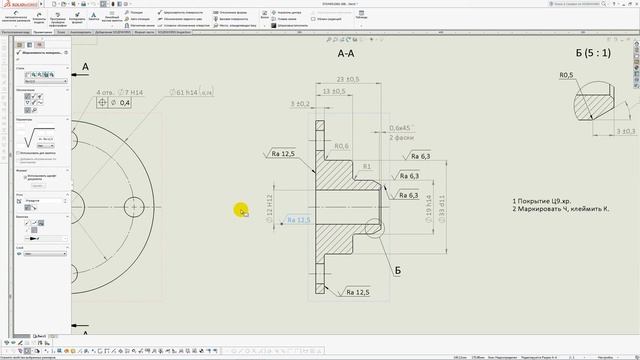Viewport: 640px width, 360px height.
Task: Click the Облако редакций (Revision Cloud) tool
Action: coord(326,19)
